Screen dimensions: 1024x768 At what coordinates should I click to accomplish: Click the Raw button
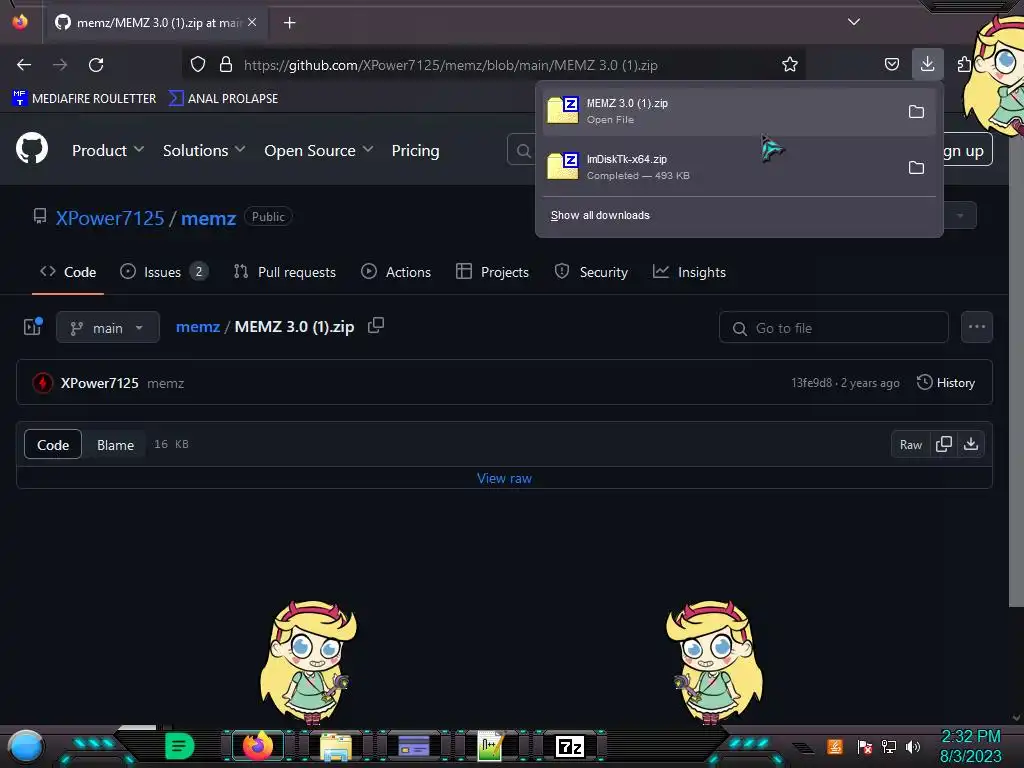click(x=911, y=445)
